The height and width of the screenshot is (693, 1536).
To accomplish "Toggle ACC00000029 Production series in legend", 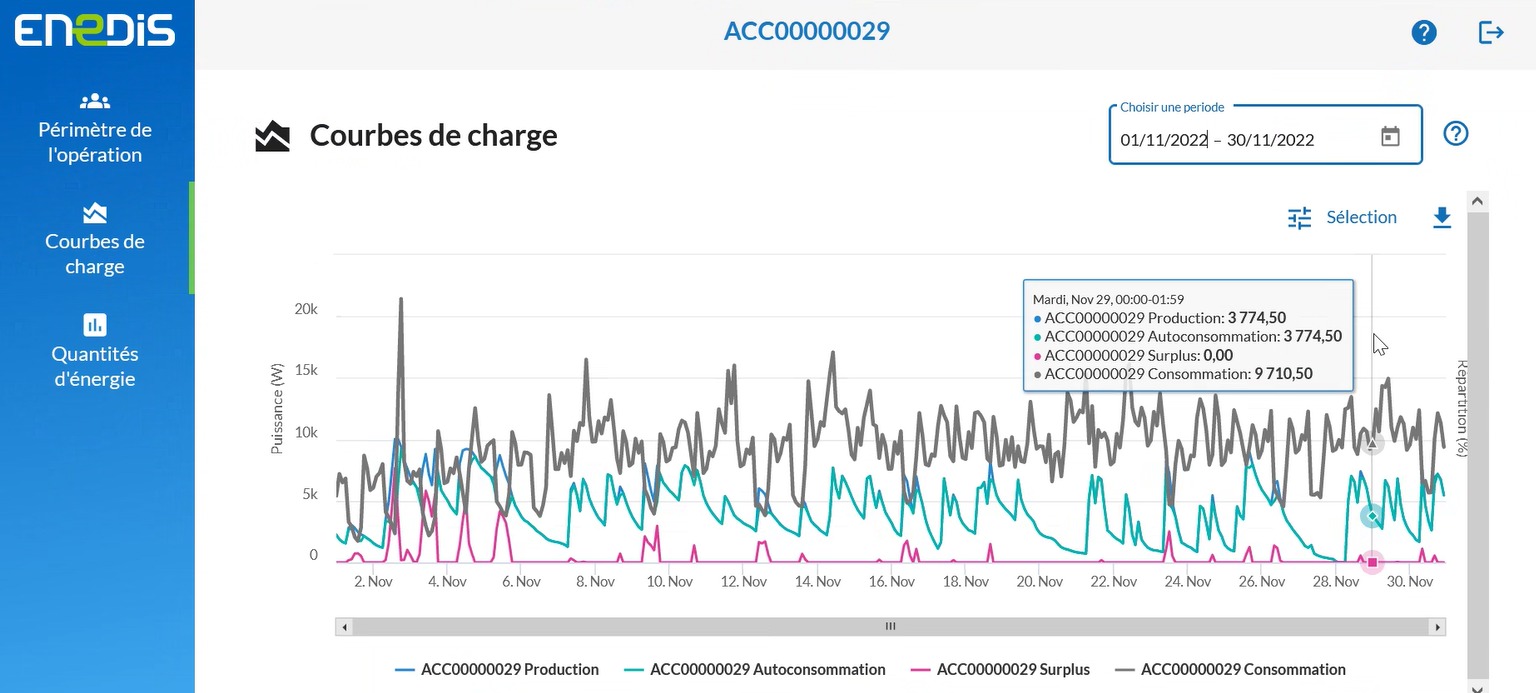I will coord(497,669).
